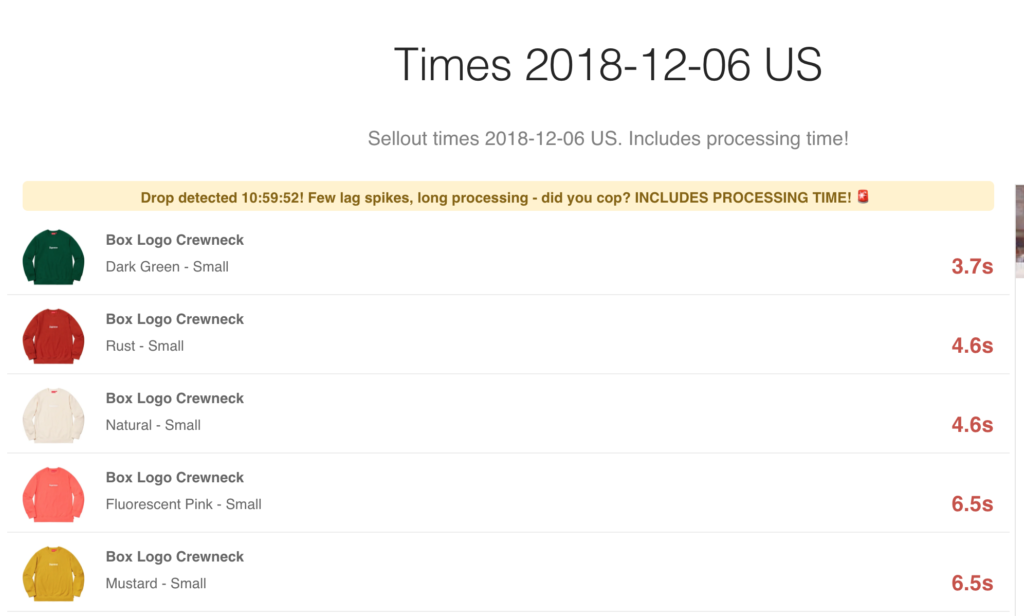Image resolution: width=1024 pixels, height=616 pixels.
Task: Click the Rust crewneck sweatshirt image
Action: (x=54, y=336)
